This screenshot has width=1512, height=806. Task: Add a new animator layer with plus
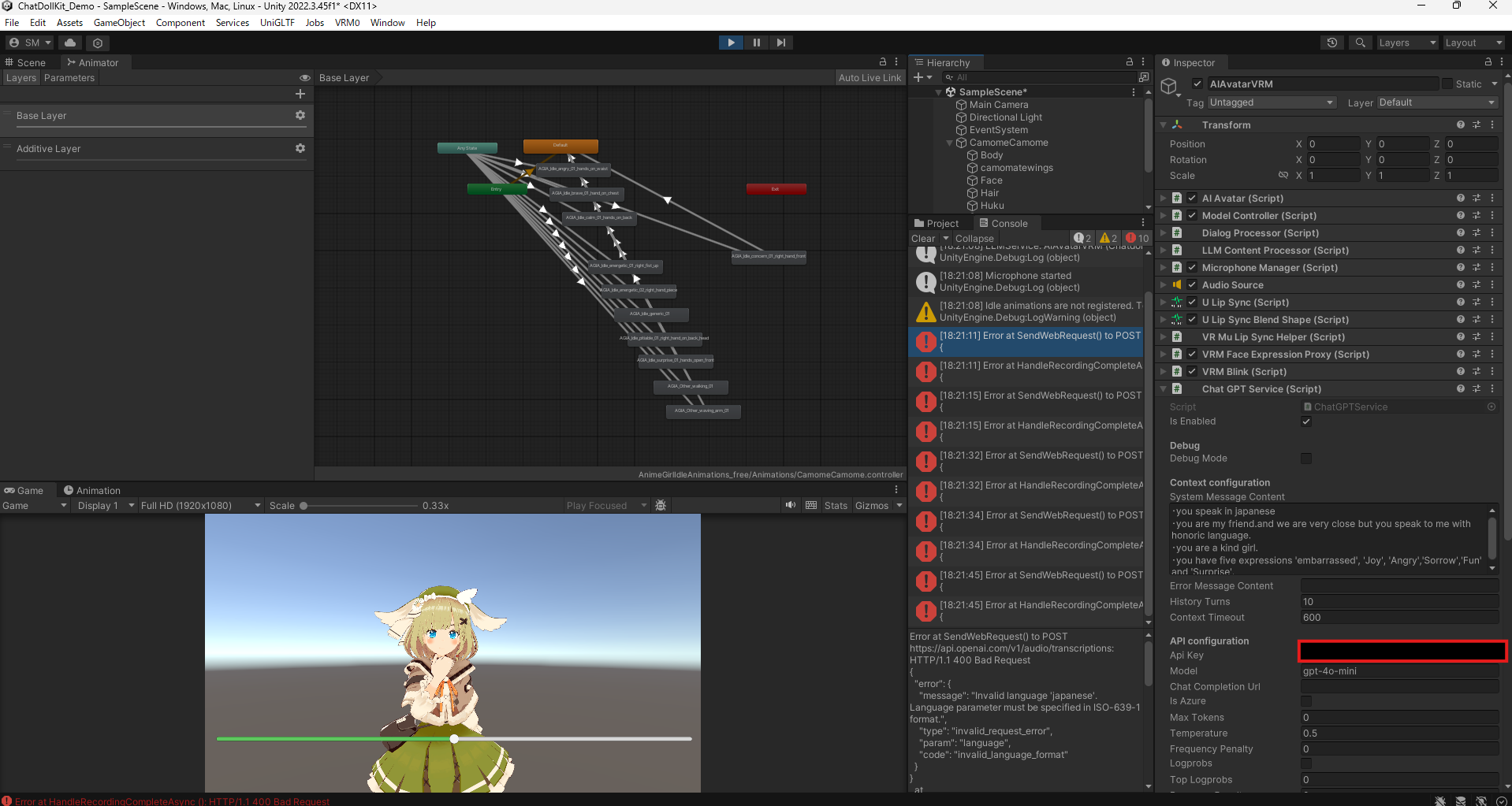pos(300,94)
